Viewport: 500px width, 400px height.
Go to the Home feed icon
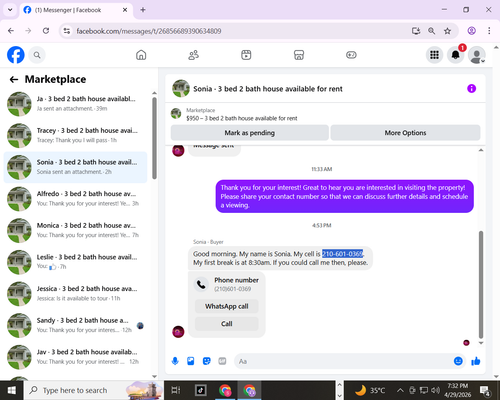(x=141, y=55)
